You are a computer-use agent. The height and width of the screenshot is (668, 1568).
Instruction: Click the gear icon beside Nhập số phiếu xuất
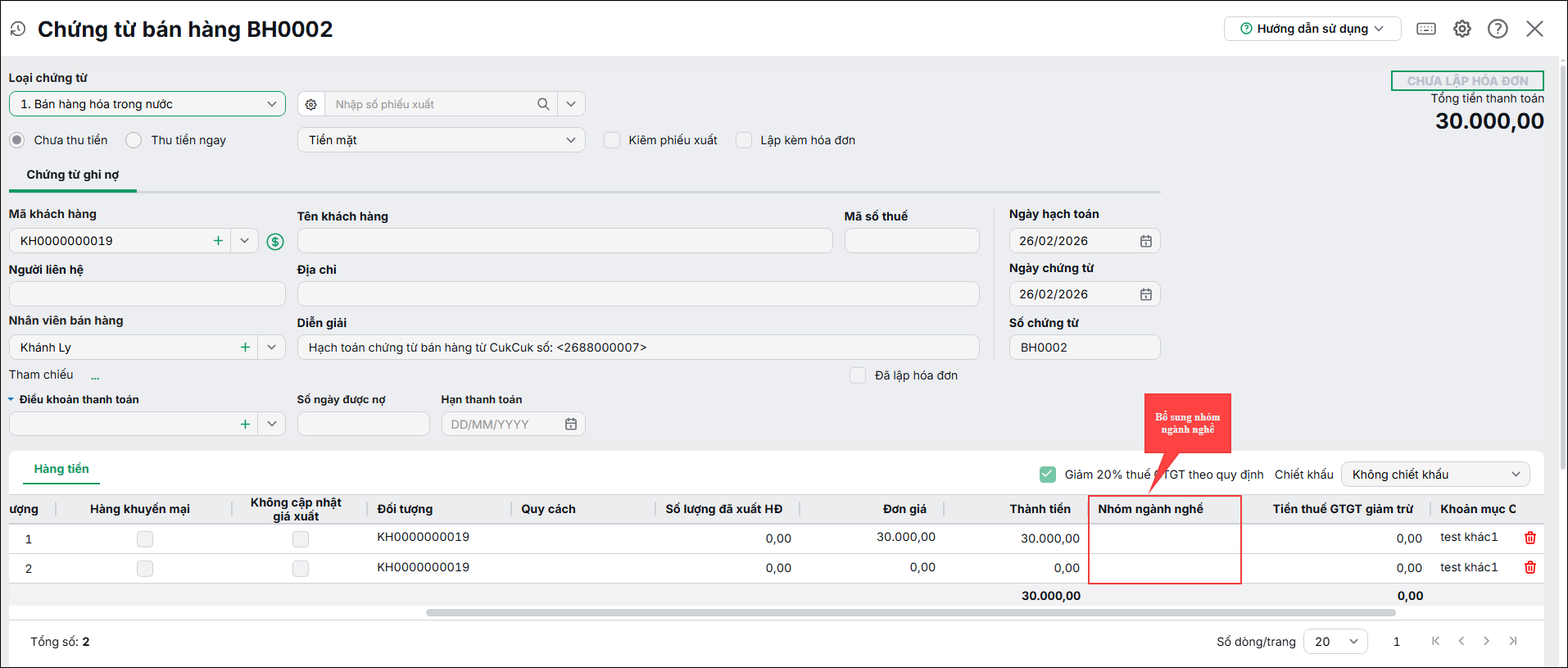[311, 104]
